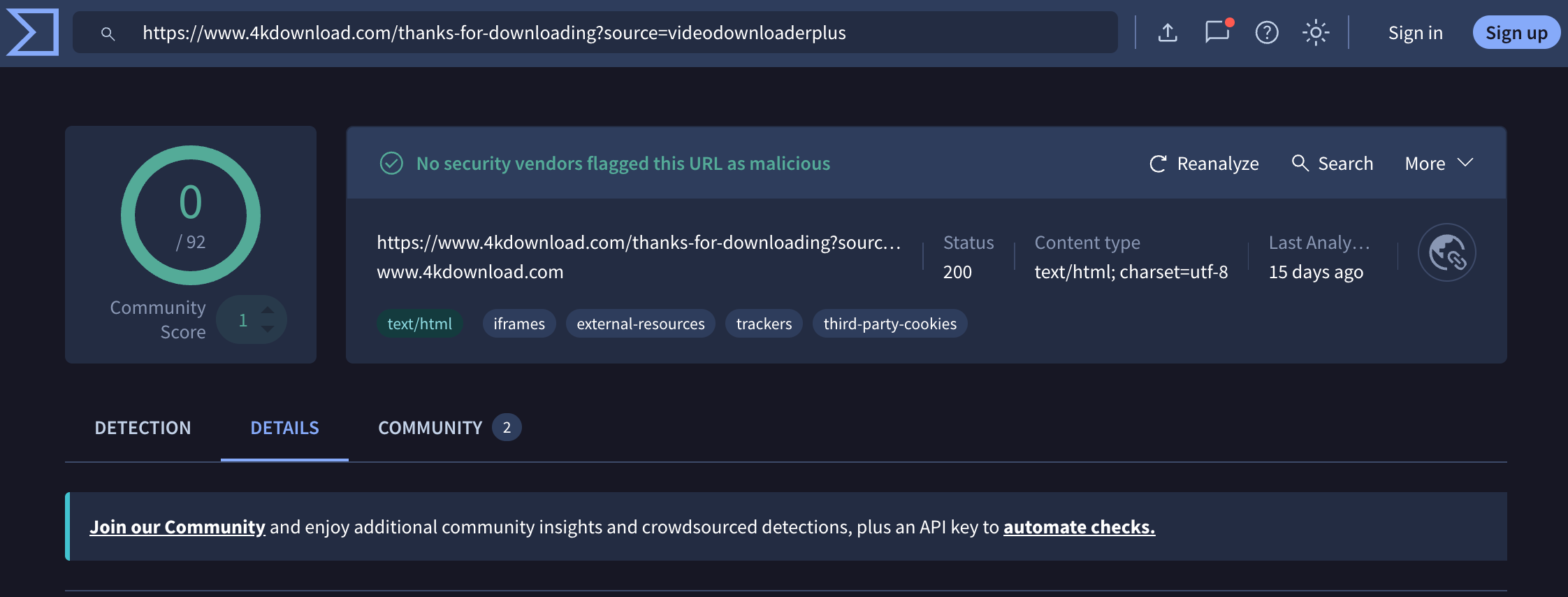Click the truncated analyzed URL text
The width and height of the screenshot is (1568, 597).
coord(639,243)
